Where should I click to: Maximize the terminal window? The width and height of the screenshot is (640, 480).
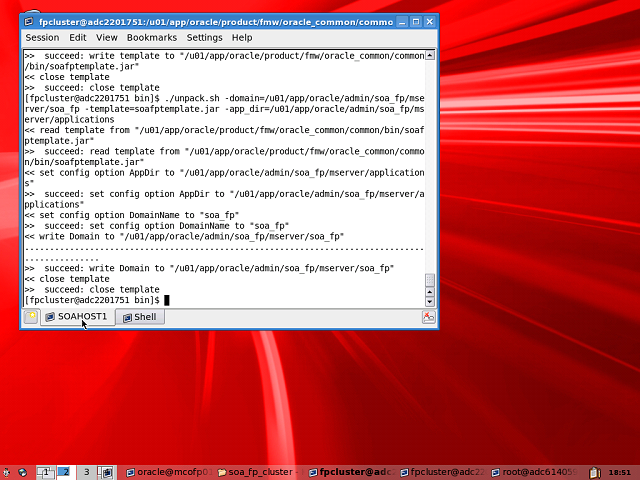tap(416, 22)
